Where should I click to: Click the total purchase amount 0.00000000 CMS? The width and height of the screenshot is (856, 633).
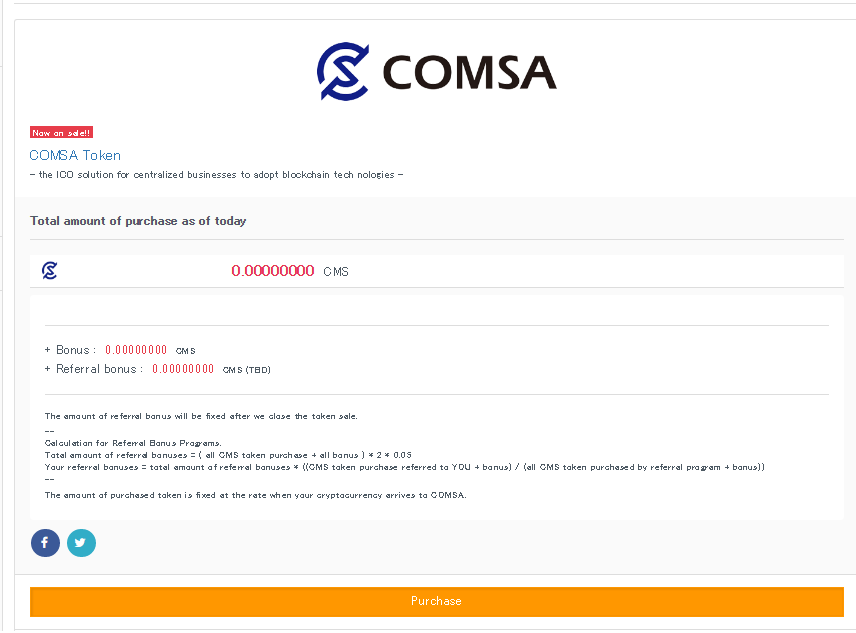coord(273,271)
